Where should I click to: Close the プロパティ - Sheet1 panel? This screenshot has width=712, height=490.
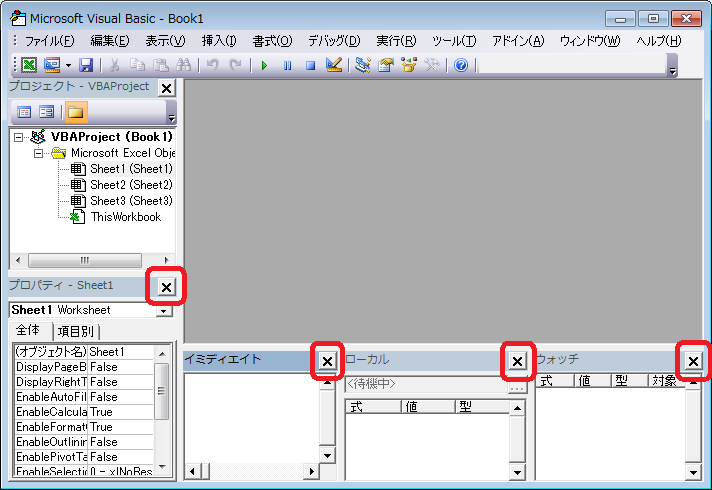pyautogui.click(x=167, y=287)
